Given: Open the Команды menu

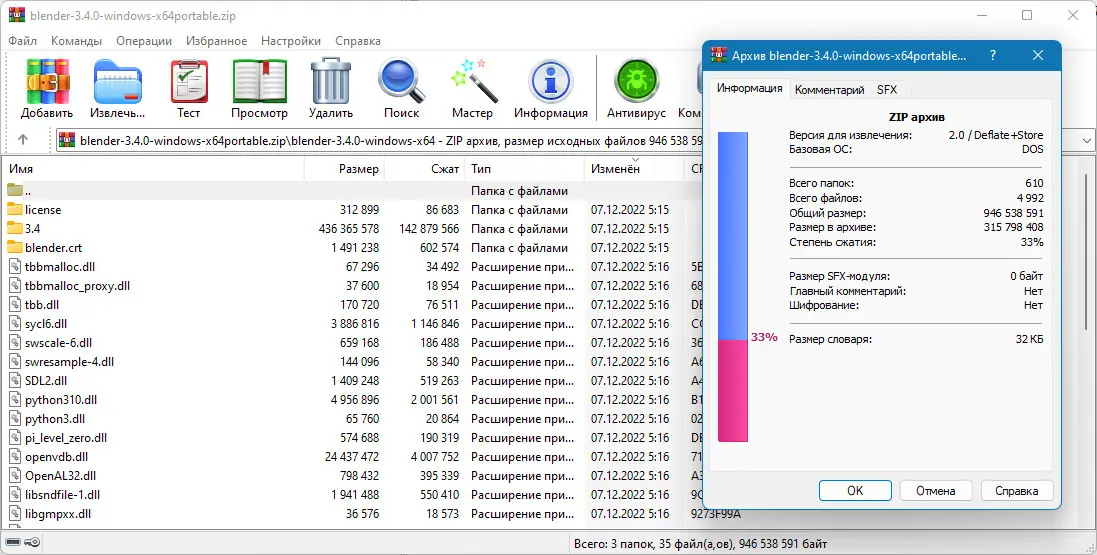Looking at the screenshot, I should coord(76,41).
